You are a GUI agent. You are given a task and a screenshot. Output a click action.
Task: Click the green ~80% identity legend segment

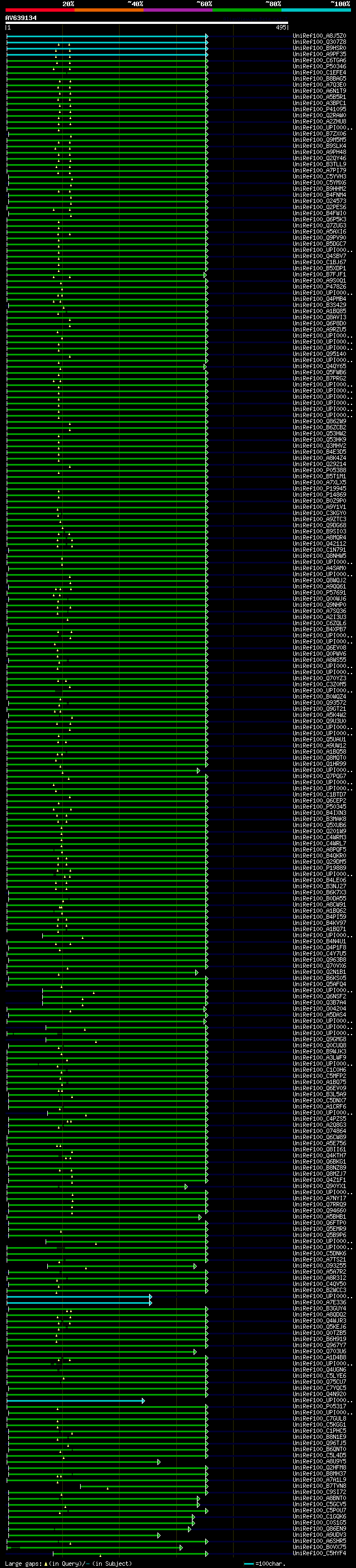click(247, 10)
